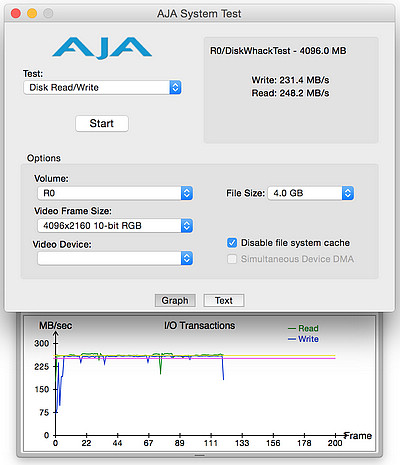Click the MB/sec axis label
The height and width of the screenshot is (465, 400).
coord(56,325)
